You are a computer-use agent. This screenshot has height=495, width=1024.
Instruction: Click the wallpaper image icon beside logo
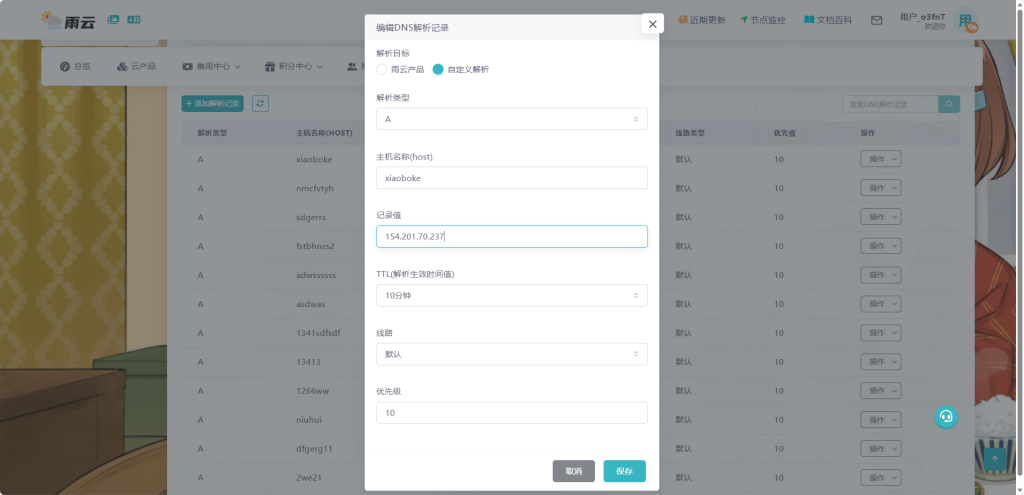[113, 19]
